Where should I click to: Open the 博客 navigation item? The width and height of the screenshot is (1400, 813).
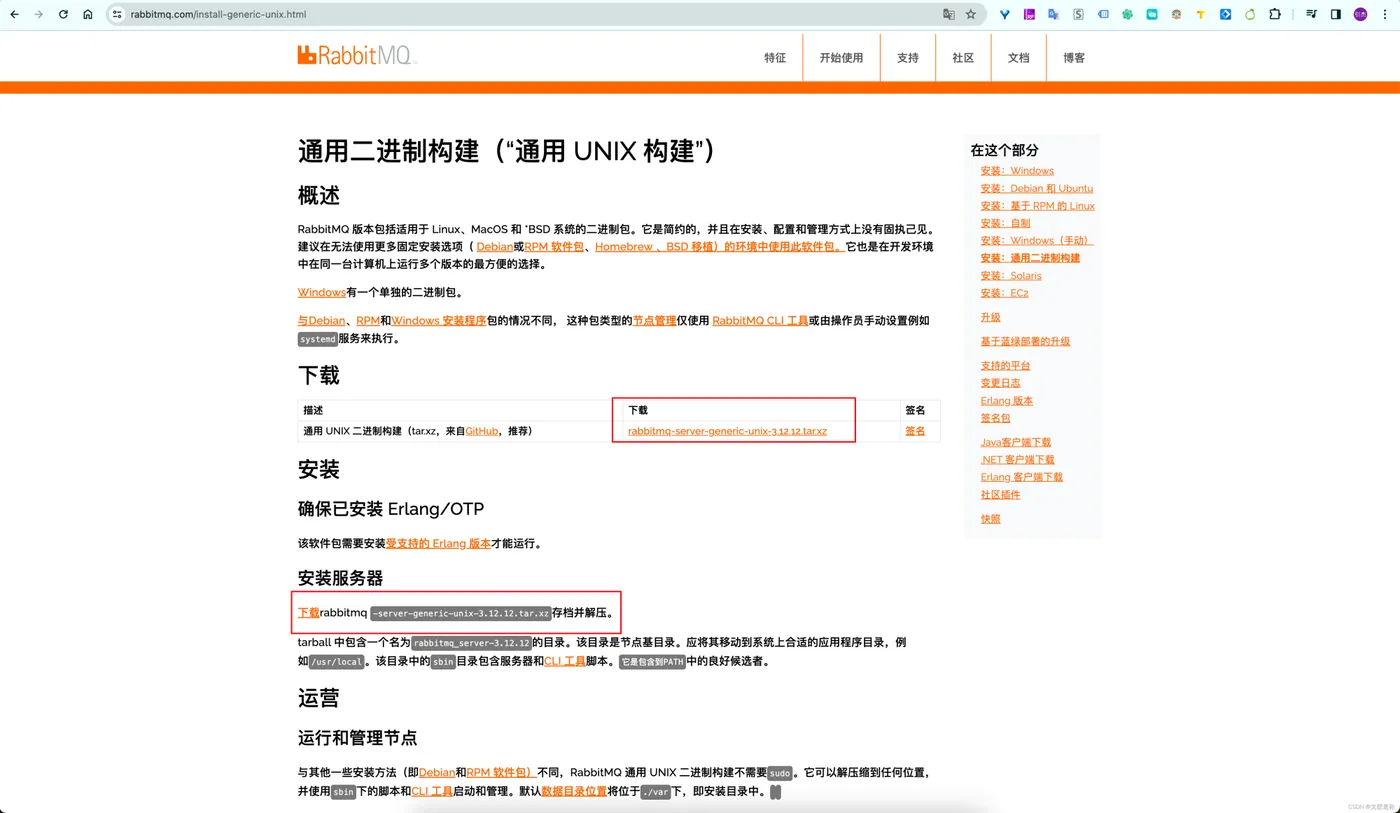[x=1074, y=58]
